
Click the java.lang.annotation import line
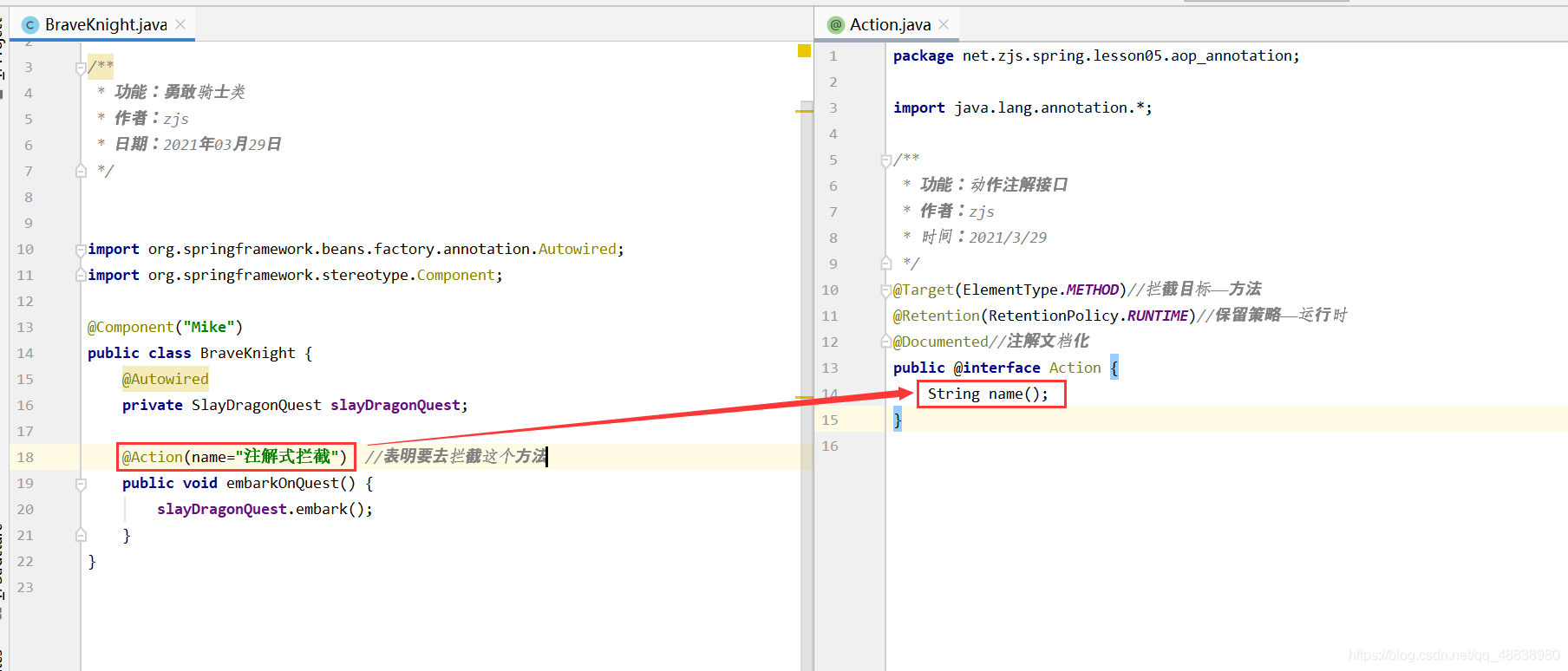(1022, 107)
